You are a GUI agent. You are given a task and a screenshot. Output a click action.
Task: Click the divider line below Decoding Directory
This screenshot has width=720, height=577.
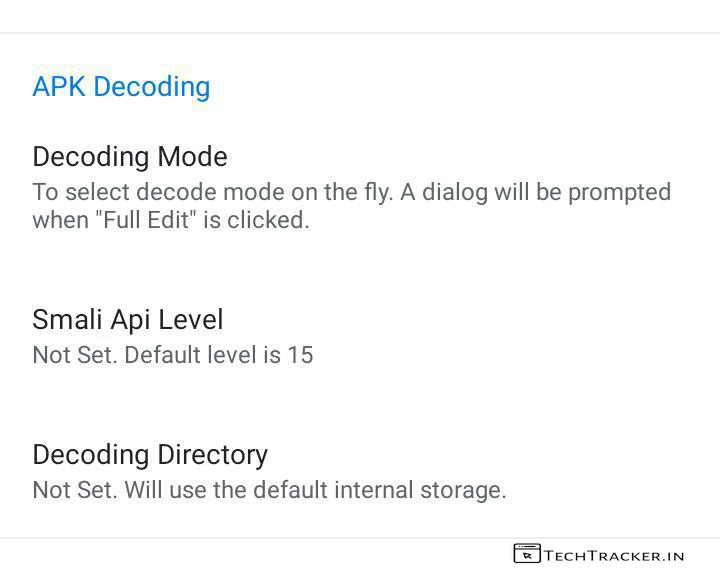pyautogui.click(x=360, y=538)
